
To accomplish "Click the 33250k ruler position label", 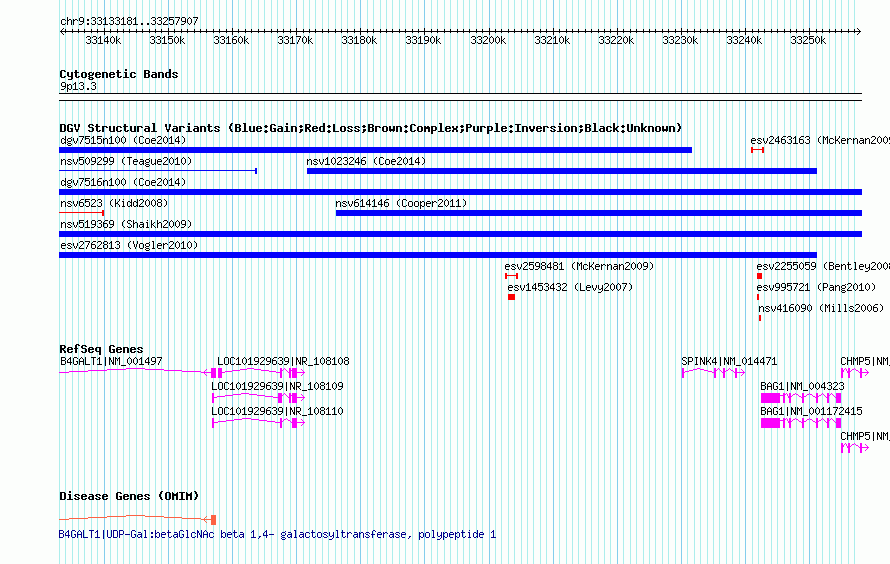I will (x=808, y=40).
